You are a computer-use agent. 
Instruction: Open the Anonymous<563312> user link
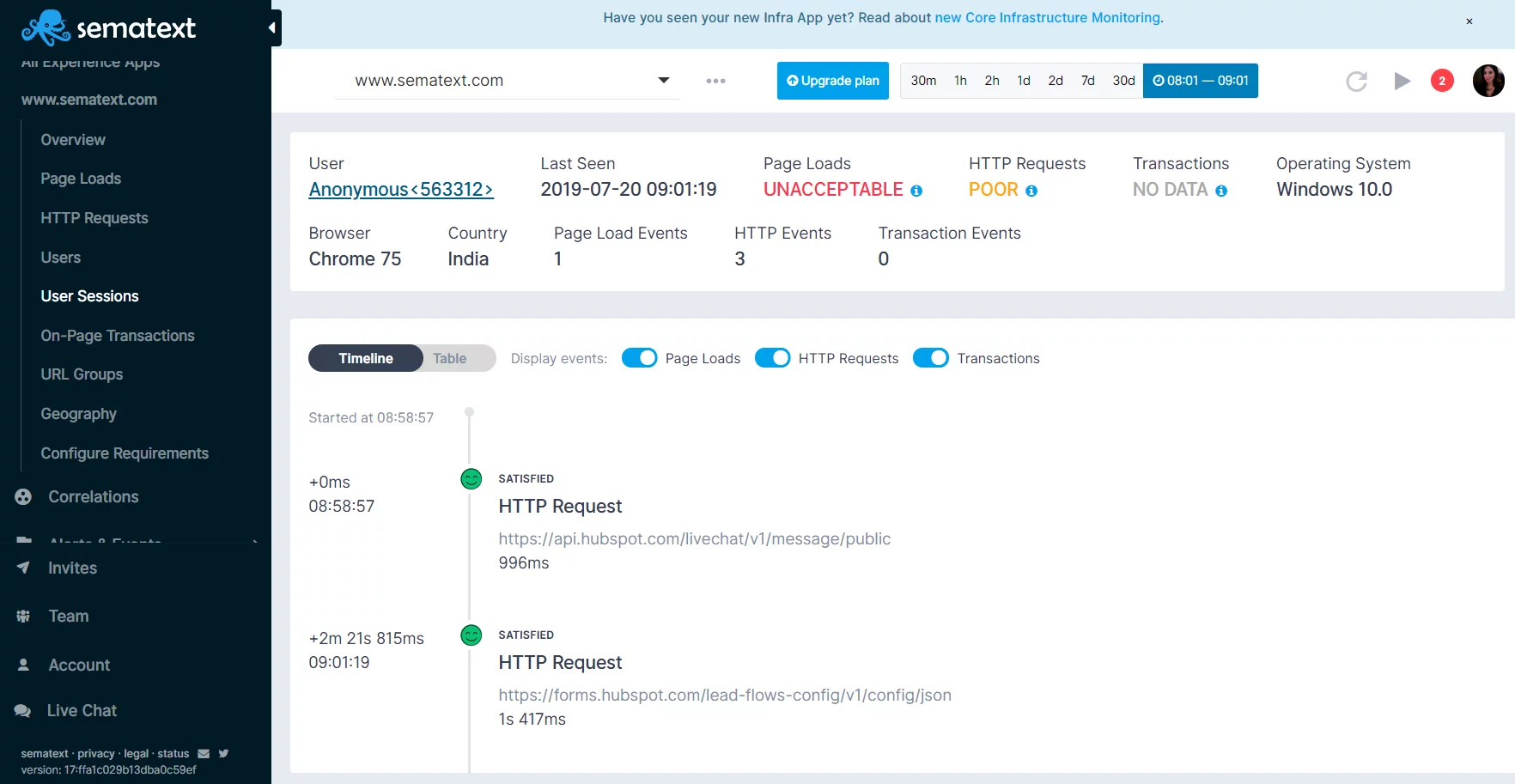401,190
